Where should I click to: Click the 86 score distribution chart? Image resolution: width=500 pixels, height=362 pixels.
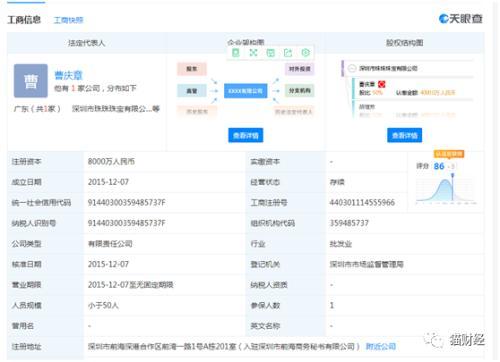point(446,191)
